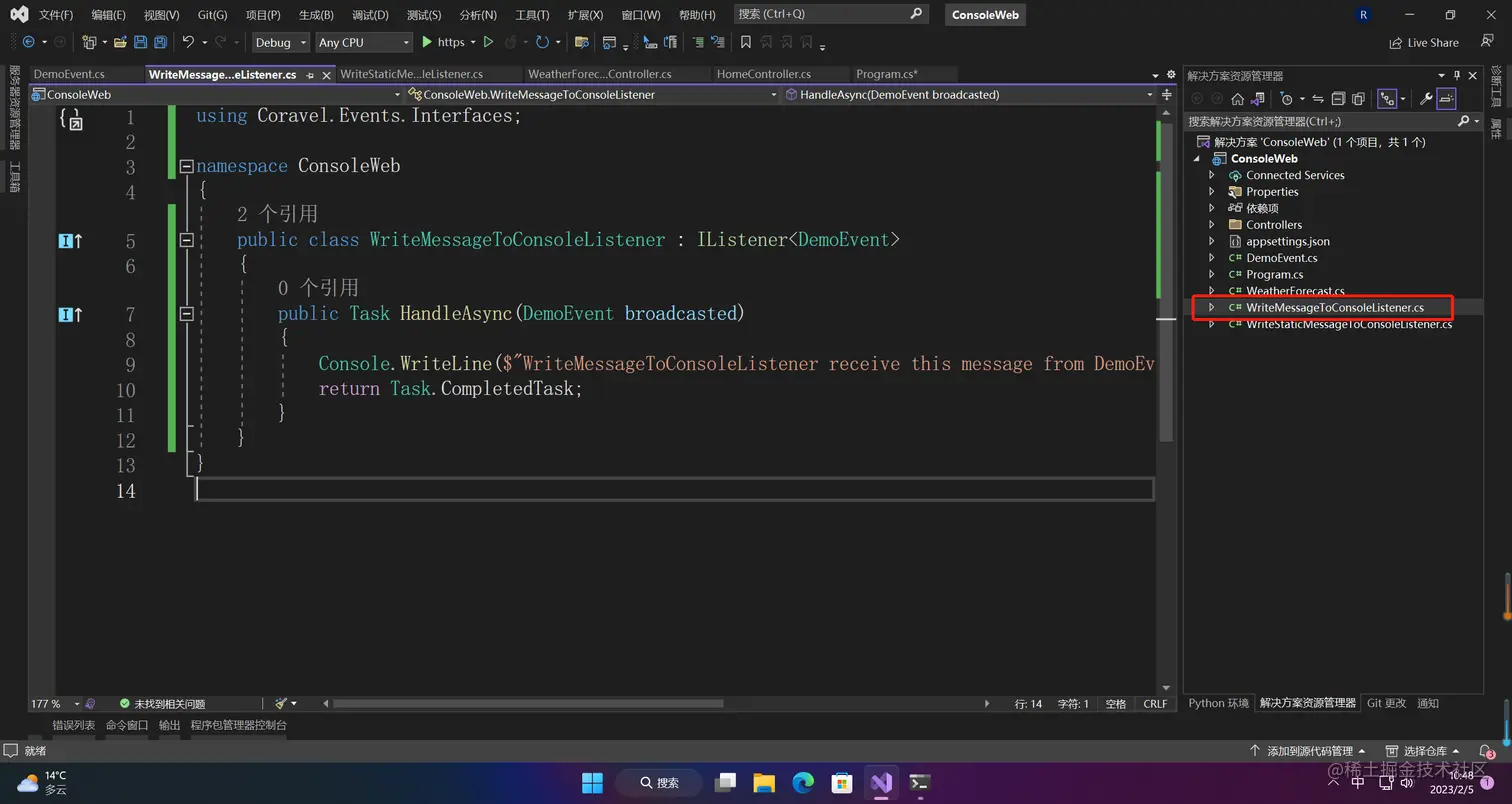Viewport: 1512px width, 804px height.
Task: Click the top search box 搜索 (Ctrl+Q)
Action: [x=831, y=14]
